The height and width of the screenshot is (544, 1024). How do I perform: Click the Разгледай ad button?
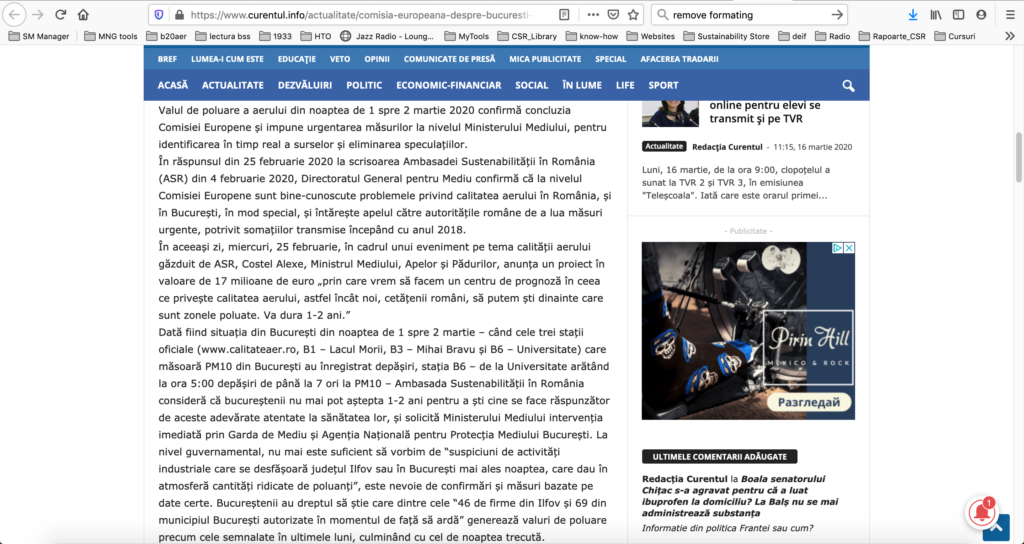808,402
